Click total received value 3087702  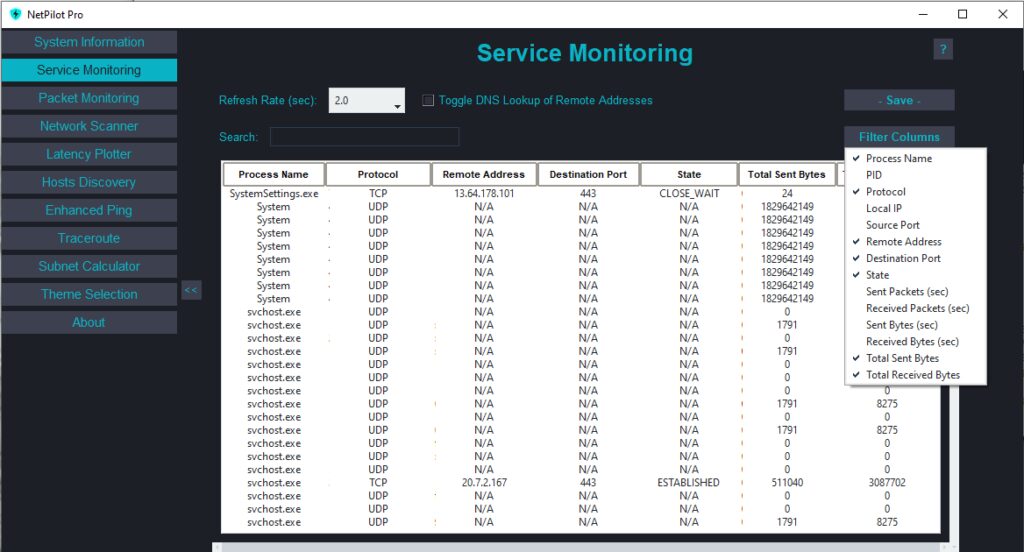887,483
